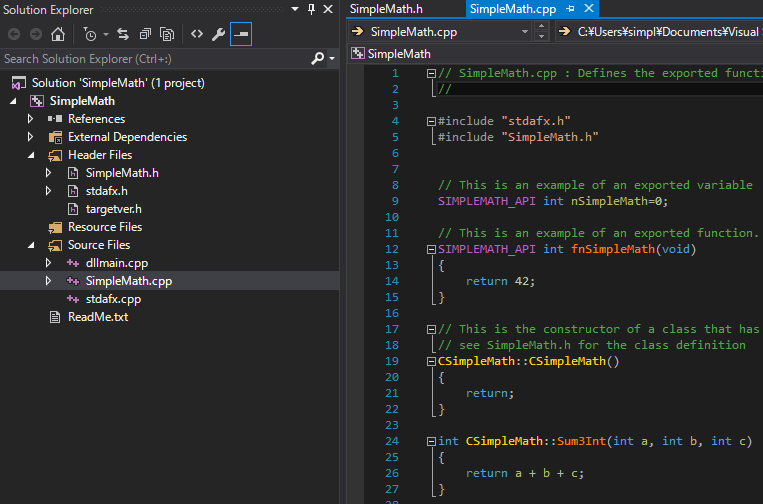The height and width of the screenshot is (504, 763).
Task: Click the View Code icon
Action: point(197,34)
